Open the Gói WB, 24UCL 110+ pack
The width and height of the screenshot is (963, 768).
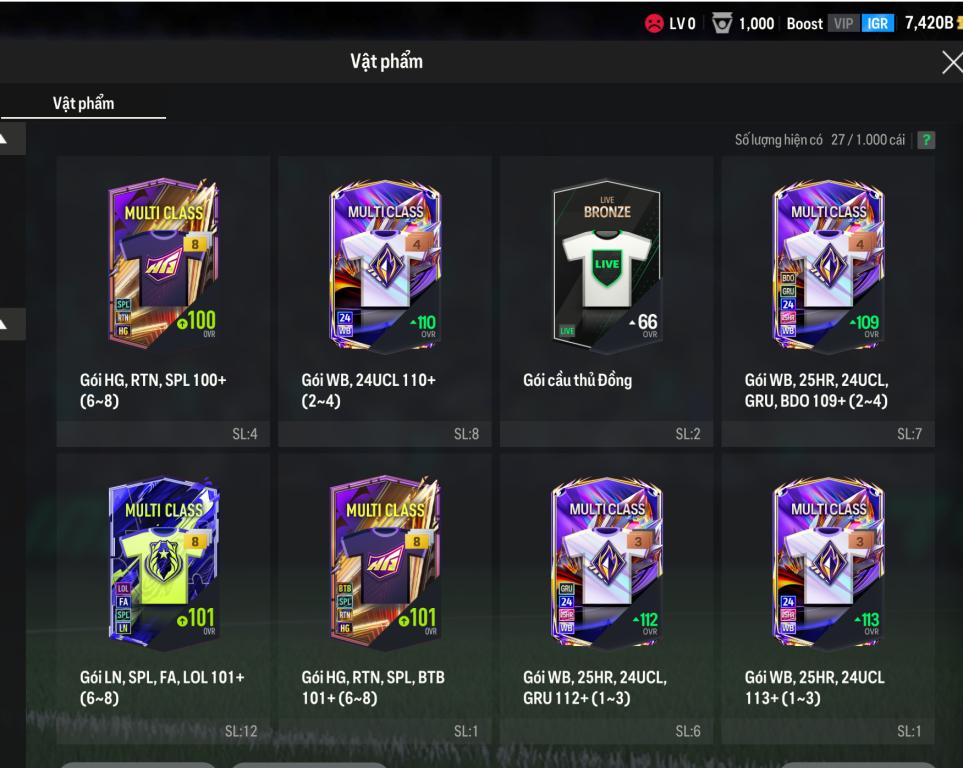tap(384, 301)
